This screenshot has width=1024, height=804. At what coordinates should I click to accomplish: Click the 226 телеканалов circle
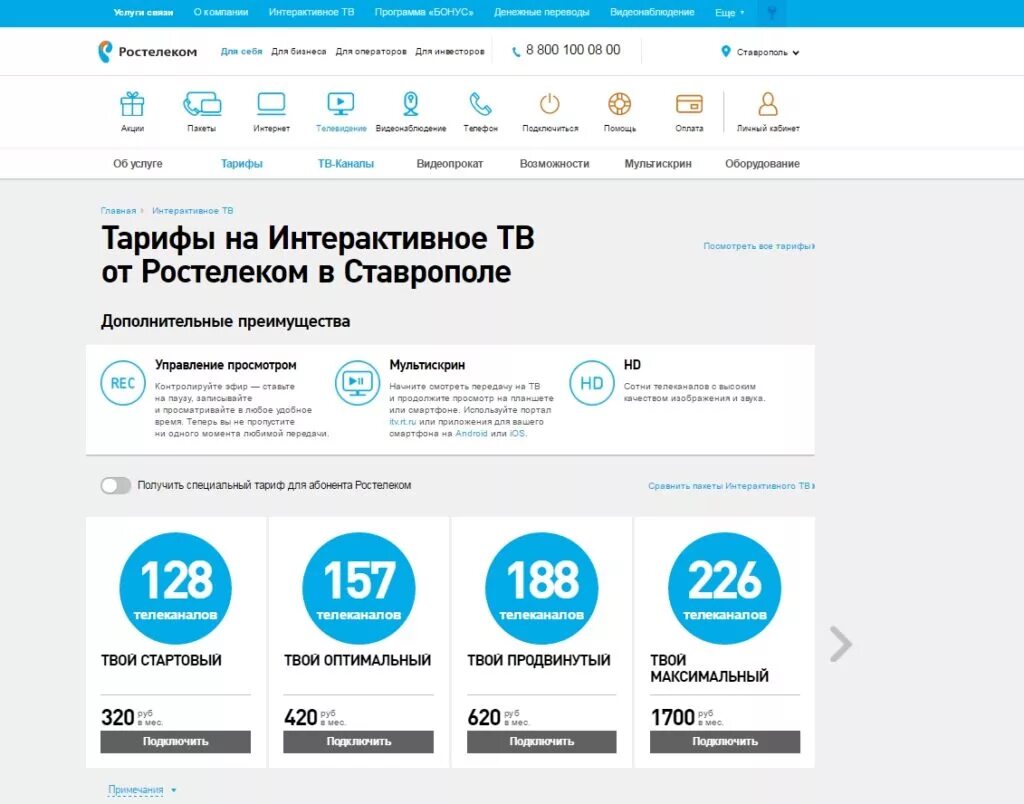[724, 588]
